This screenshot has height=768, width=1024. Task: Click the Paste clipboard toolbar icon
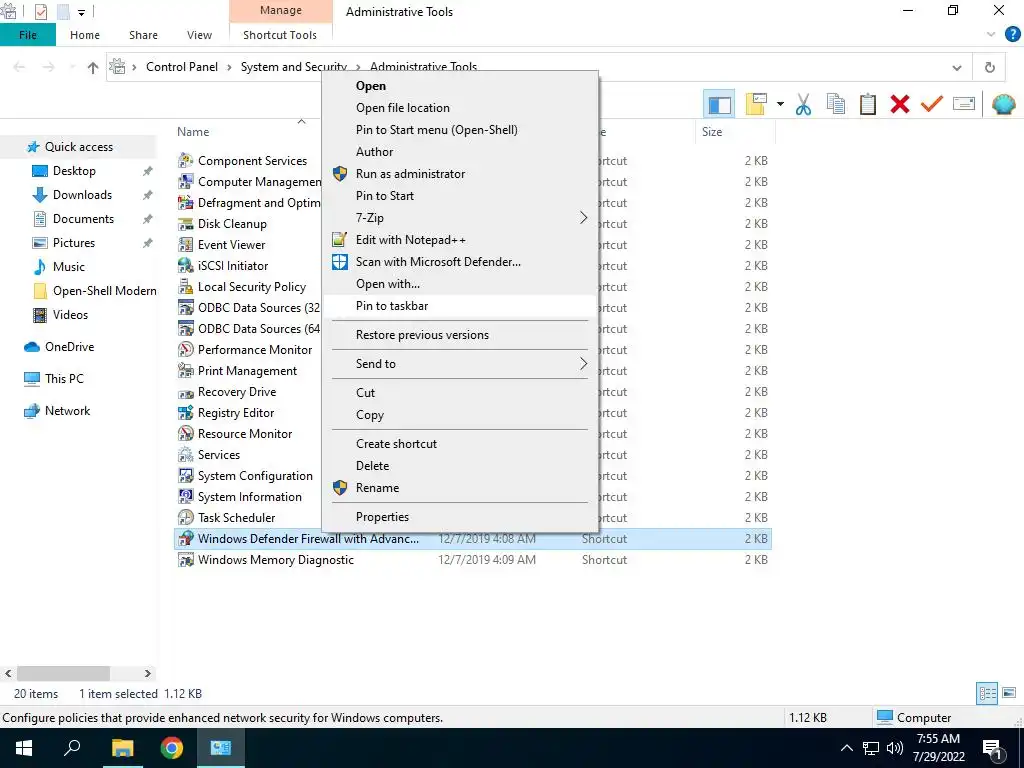pyautogui.click(x=868, y=104)
